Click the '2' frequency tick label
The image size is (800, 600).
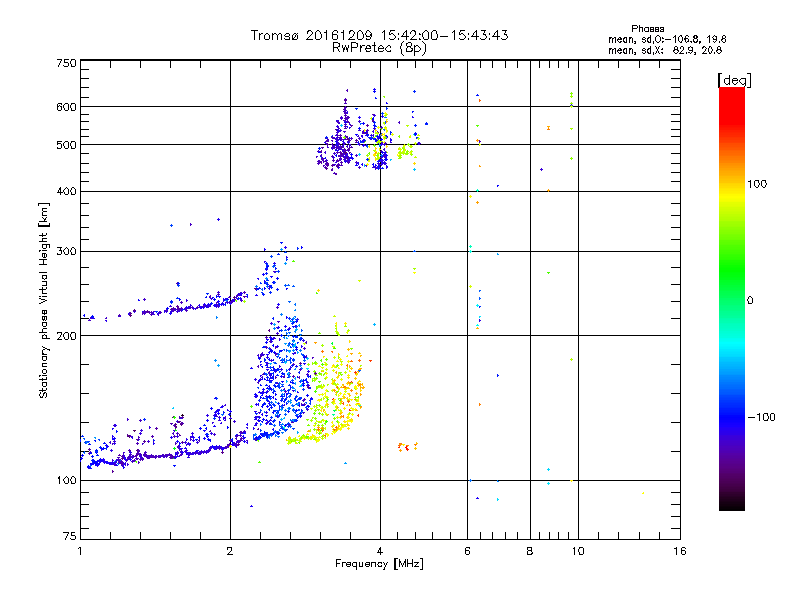pyautogui.click(x=230, y=551)
